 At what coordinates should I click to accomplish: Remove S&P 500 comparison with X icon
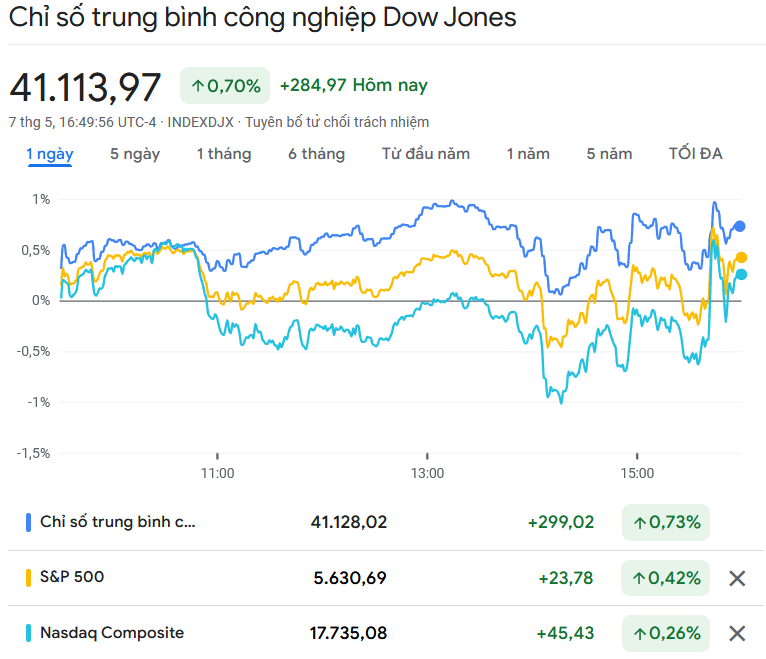point(737,578)
